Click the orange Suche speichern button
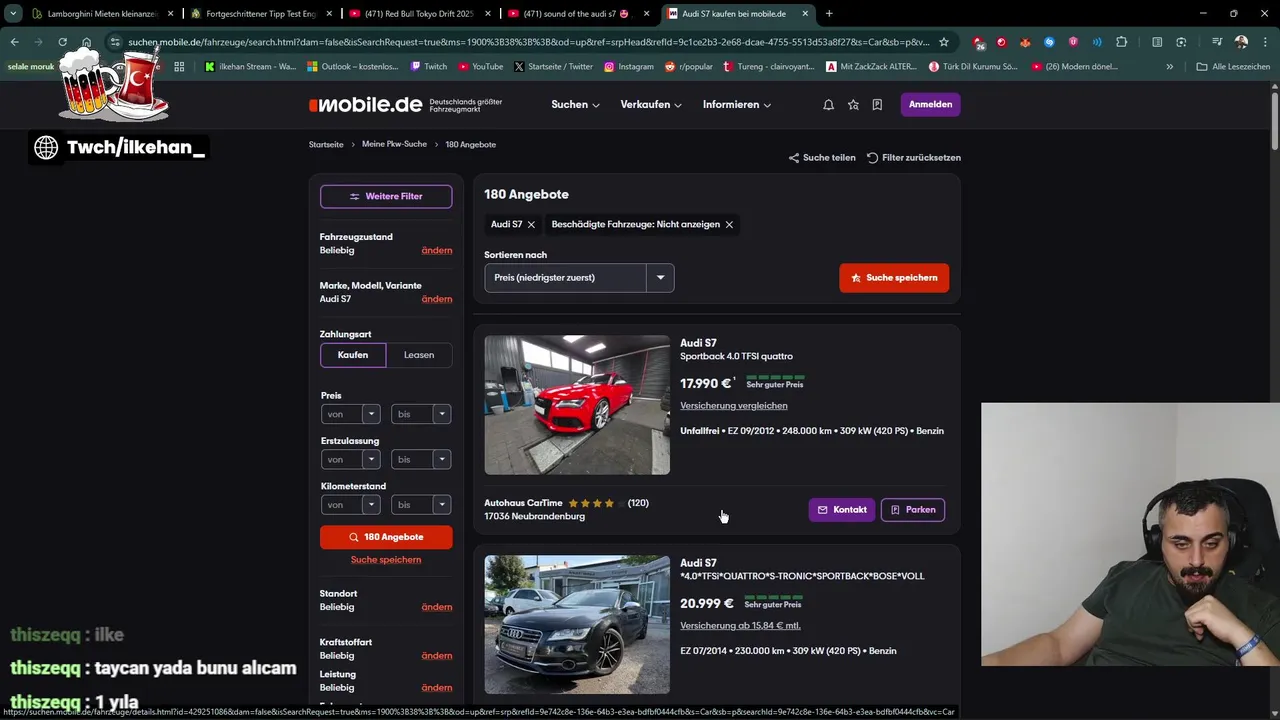The height and width of the screenshot is (720, 1280). [x=894, y=278]
